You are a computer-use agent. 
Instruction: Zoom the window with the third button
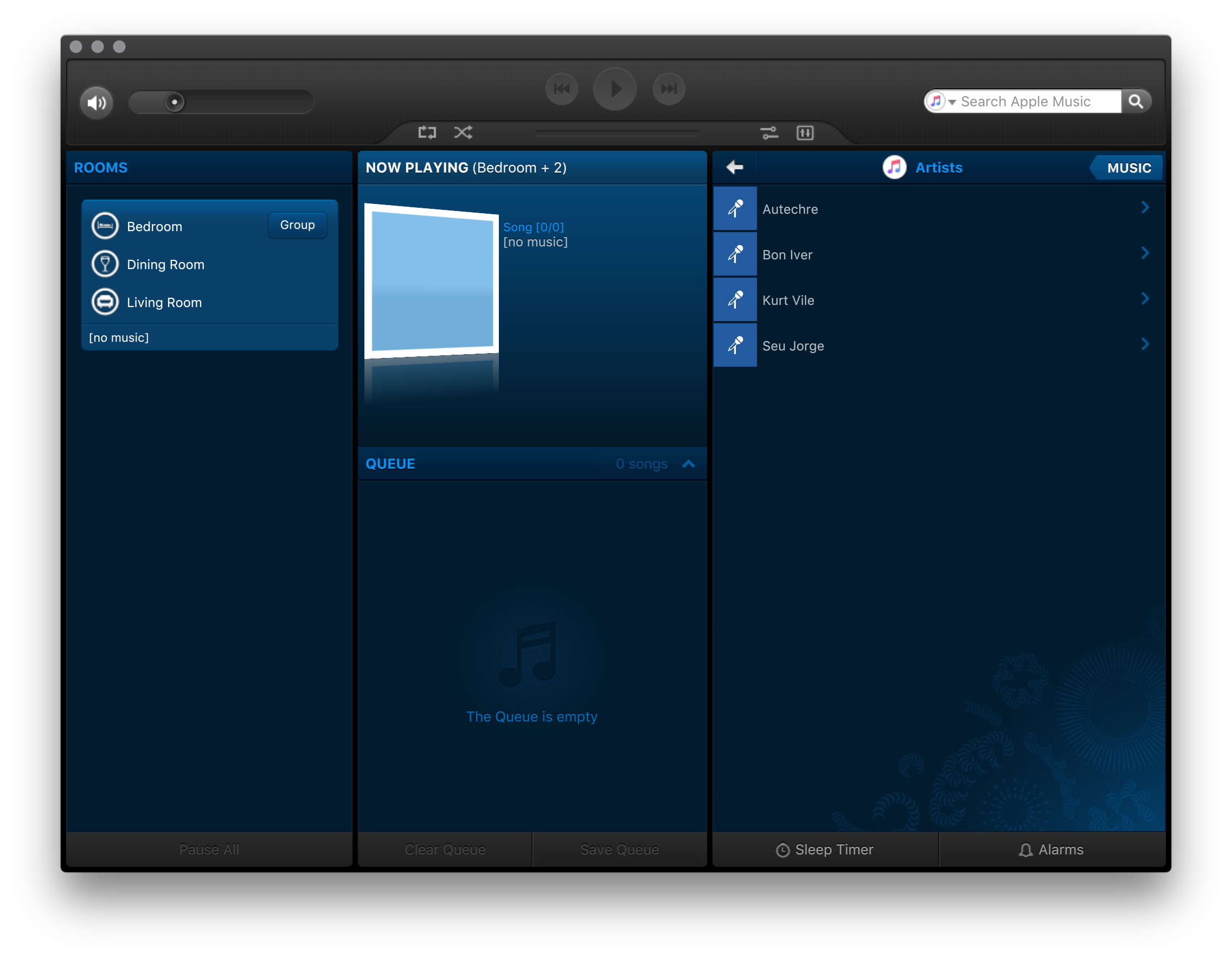pos(119,47)
